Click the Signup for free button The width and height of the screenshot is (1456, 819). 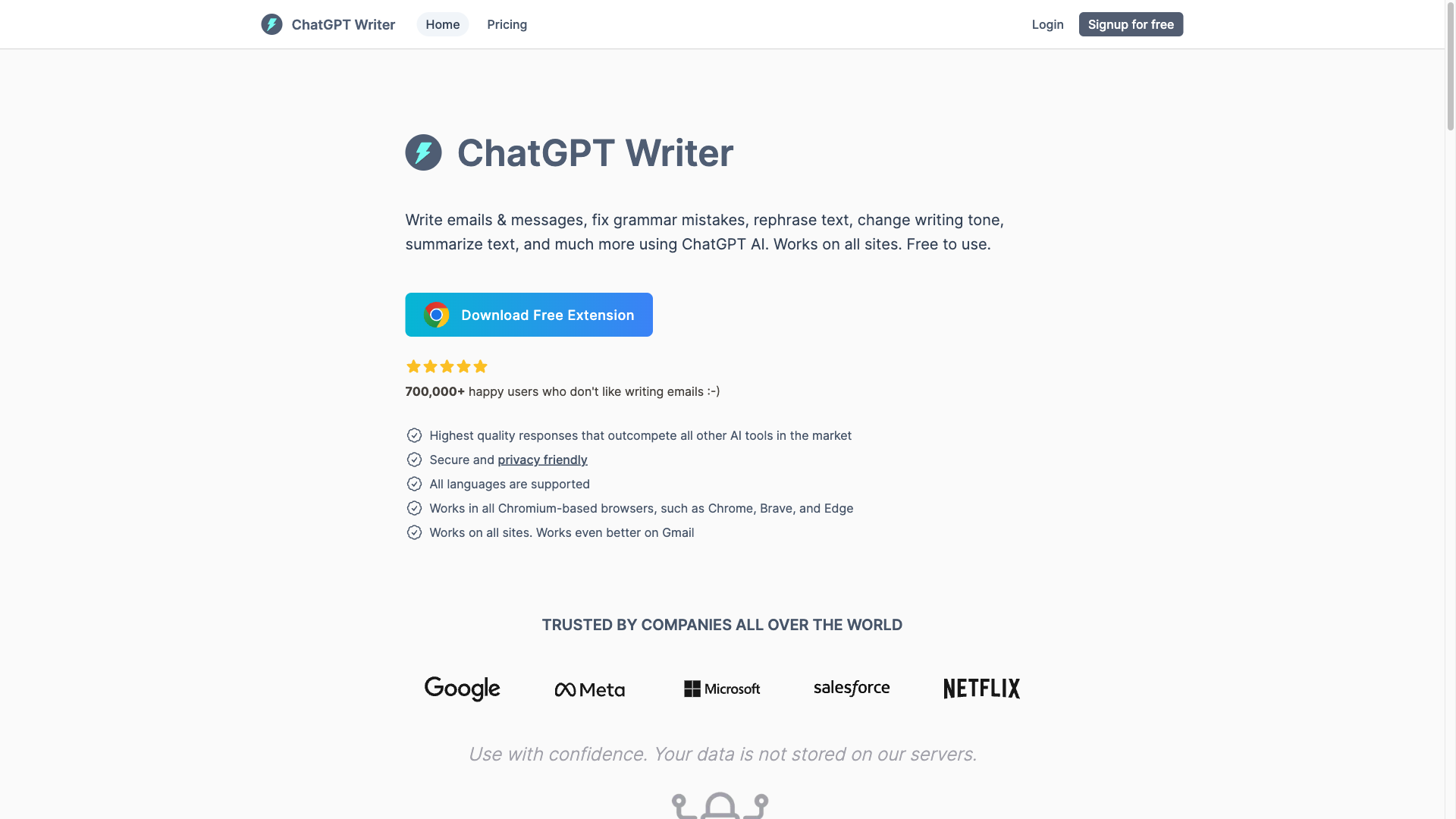(1131, 24)
